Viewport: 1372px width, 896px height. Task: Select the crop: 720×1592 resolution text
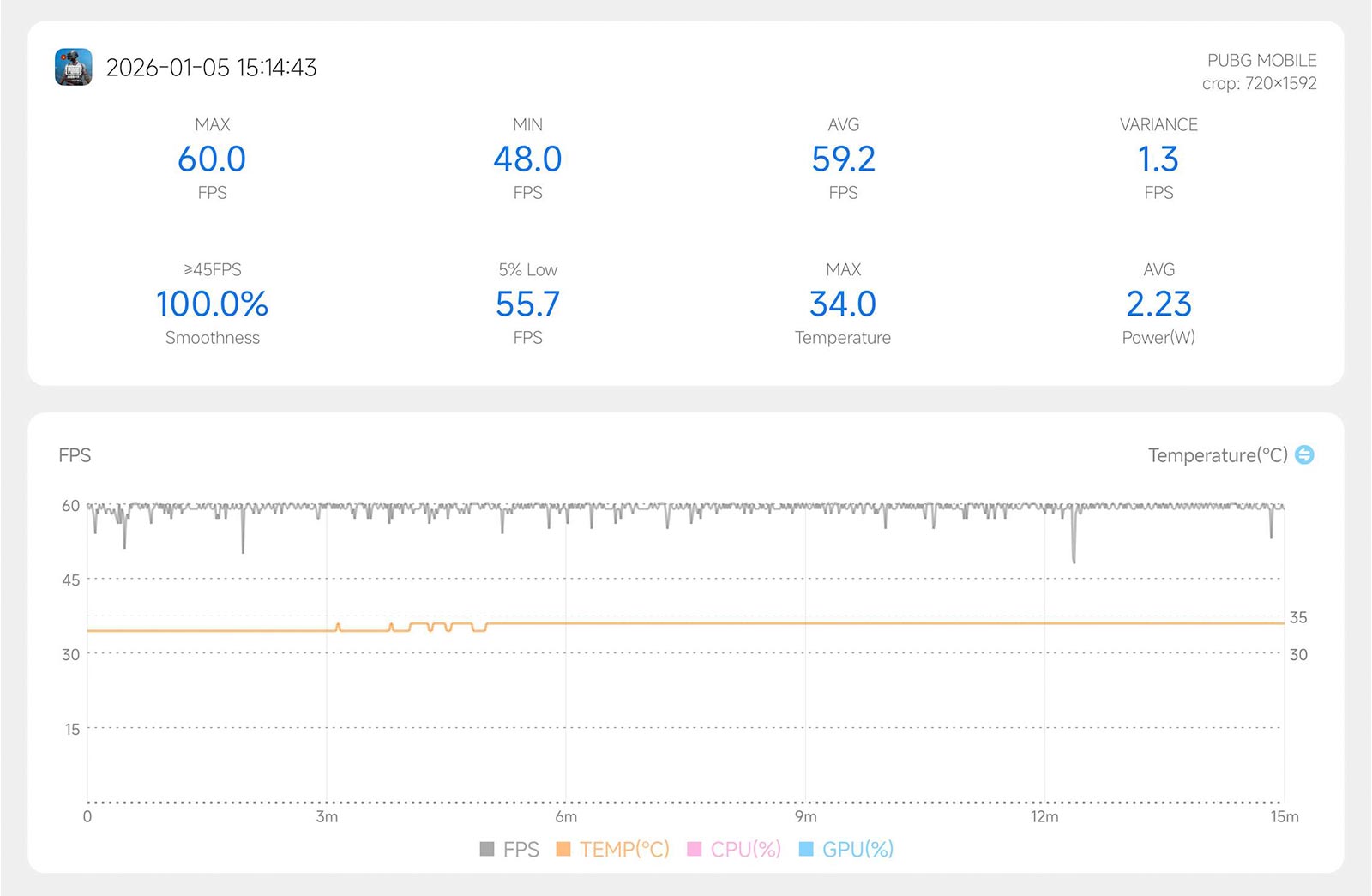(1259, 83)
